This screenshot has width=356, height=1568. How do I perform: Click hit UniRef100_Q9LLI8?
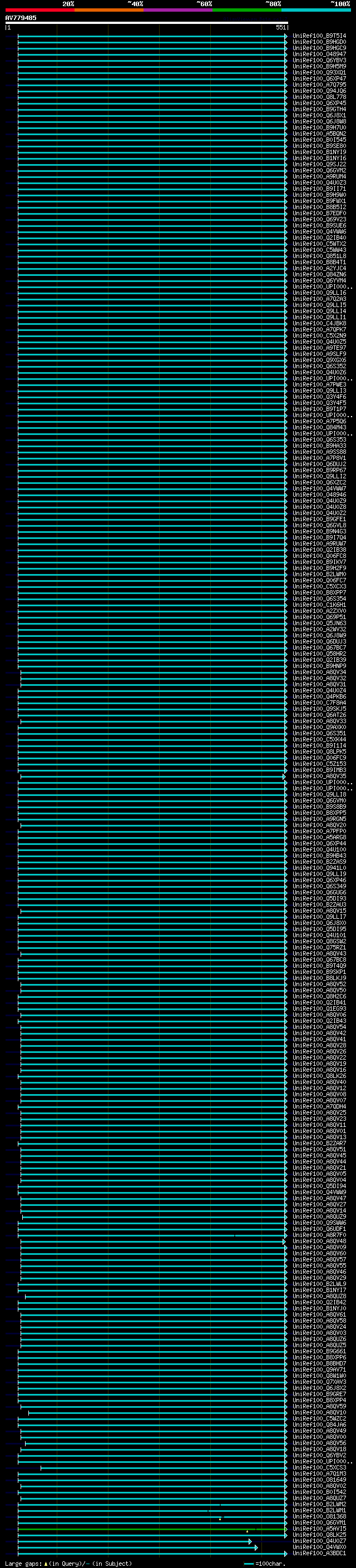[319, 794]
